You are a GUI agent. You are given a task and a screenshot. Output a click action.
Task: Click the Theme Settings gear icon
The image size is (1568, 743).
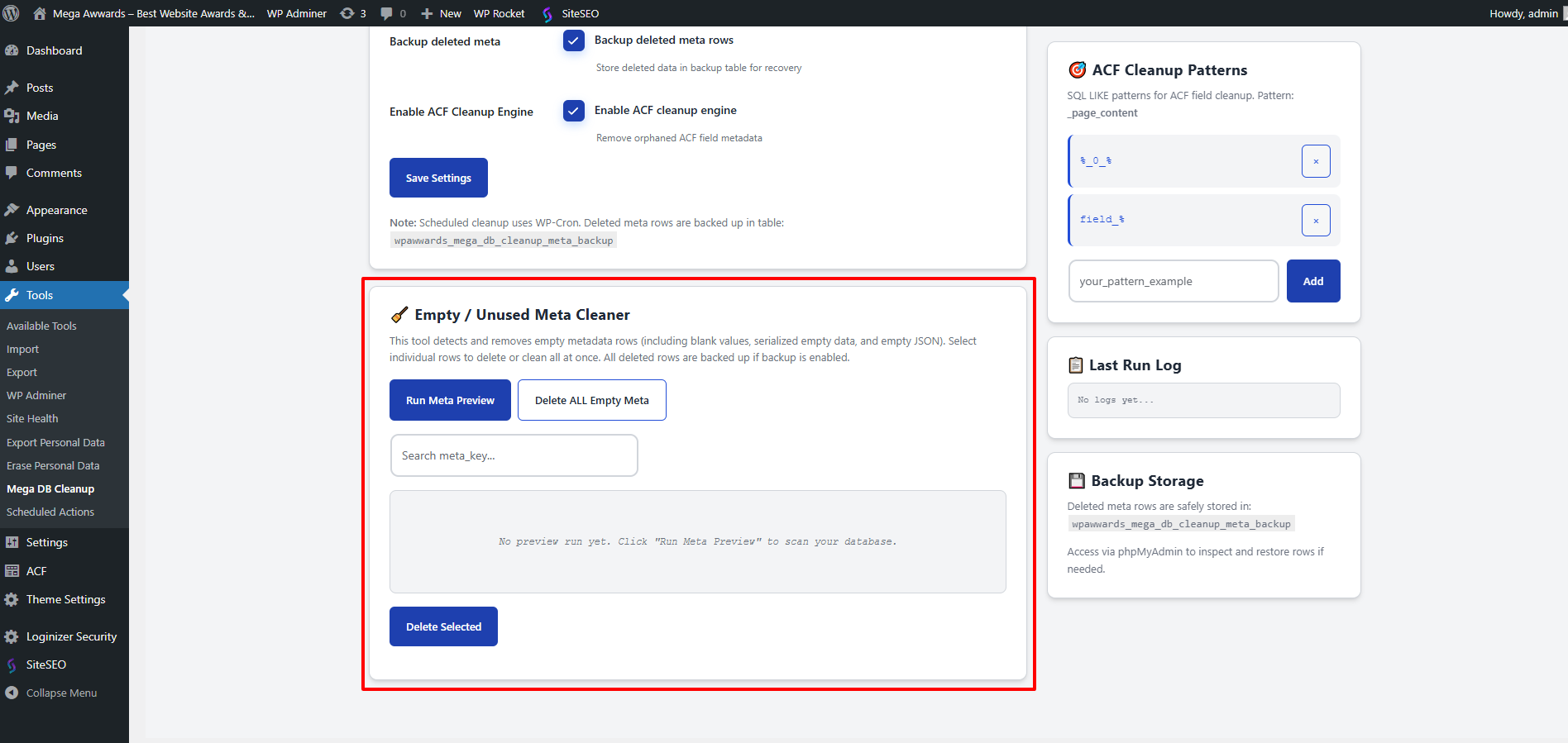12,599
